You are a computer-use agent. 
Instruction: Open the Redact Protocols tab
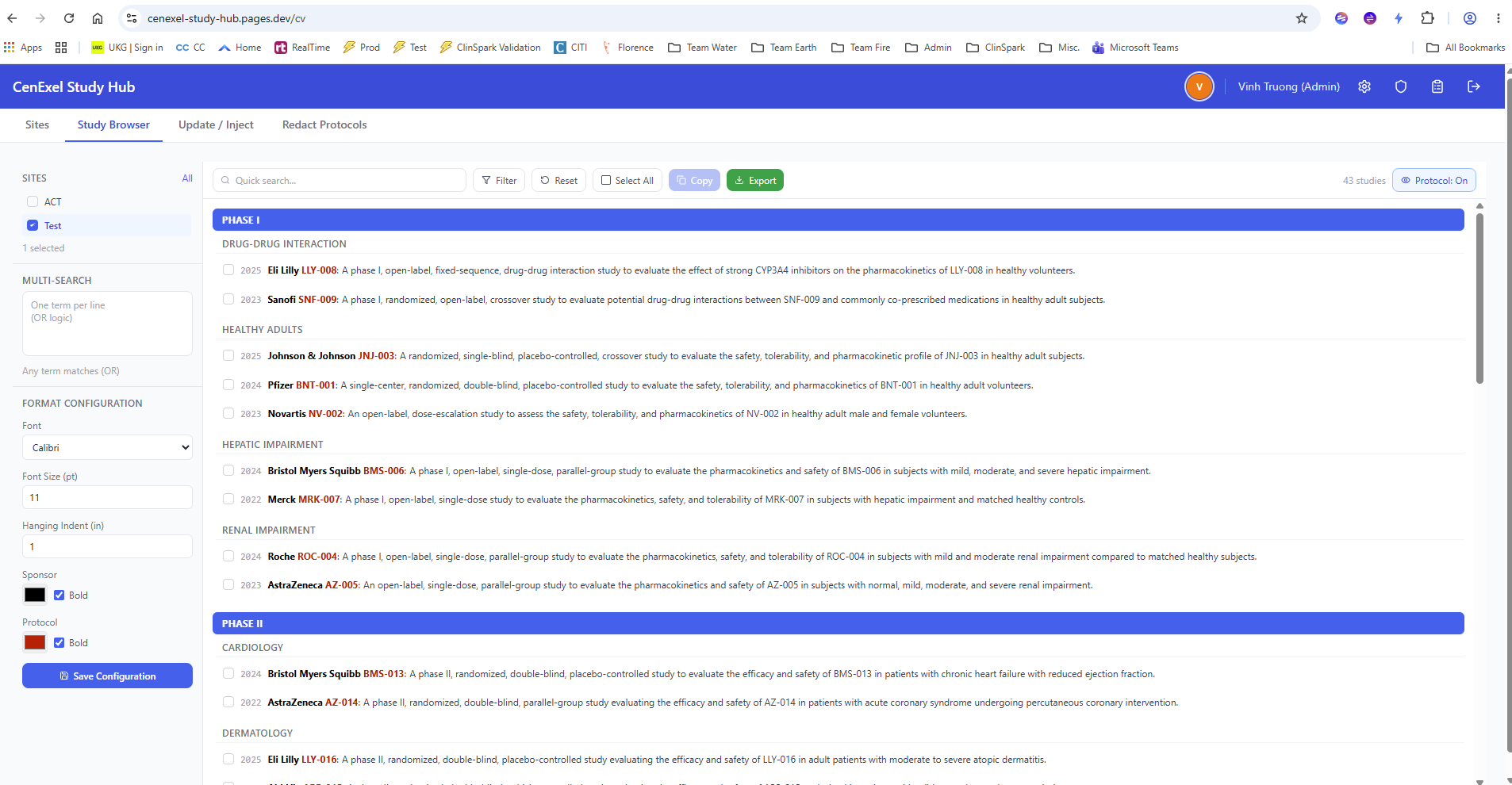[324, 124]
